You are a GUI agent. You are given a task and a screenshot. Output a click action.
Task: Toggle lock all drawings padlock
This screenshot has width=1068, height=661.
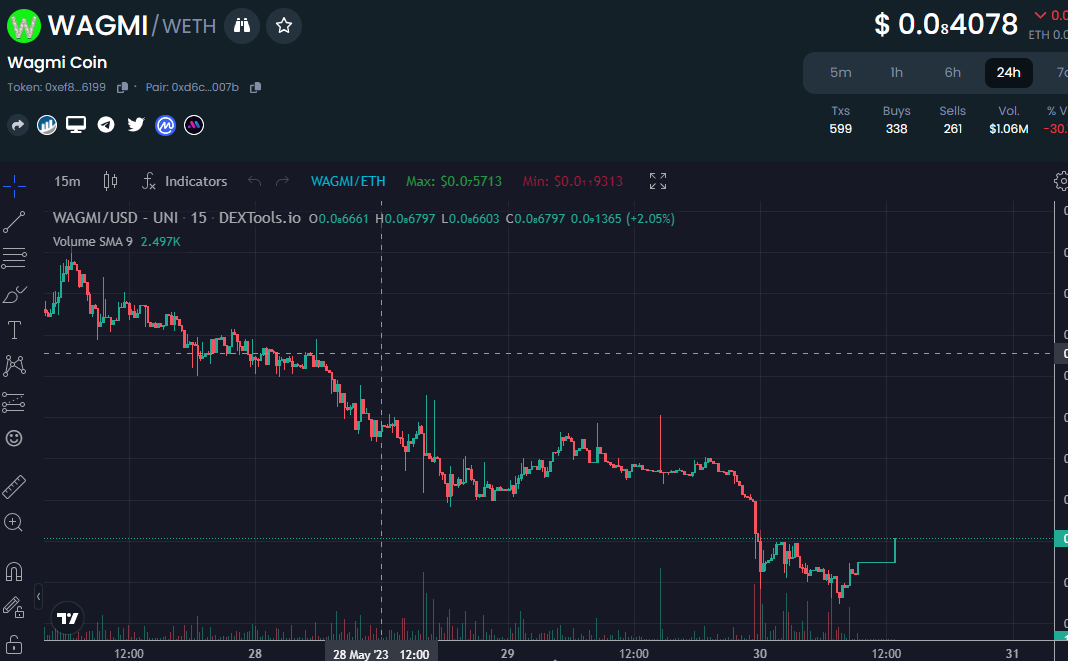[x=14, y=643]
